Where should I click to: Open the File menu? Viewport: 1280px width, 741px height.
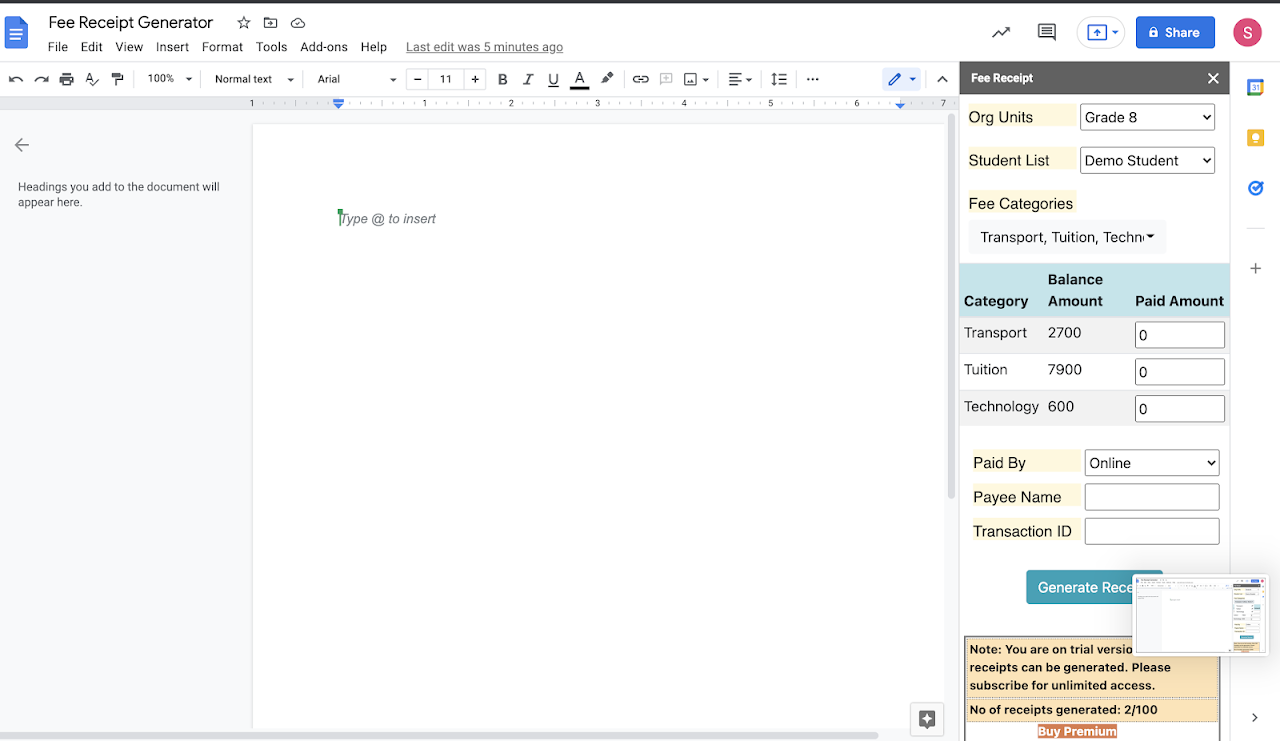(x=58, y=47)
